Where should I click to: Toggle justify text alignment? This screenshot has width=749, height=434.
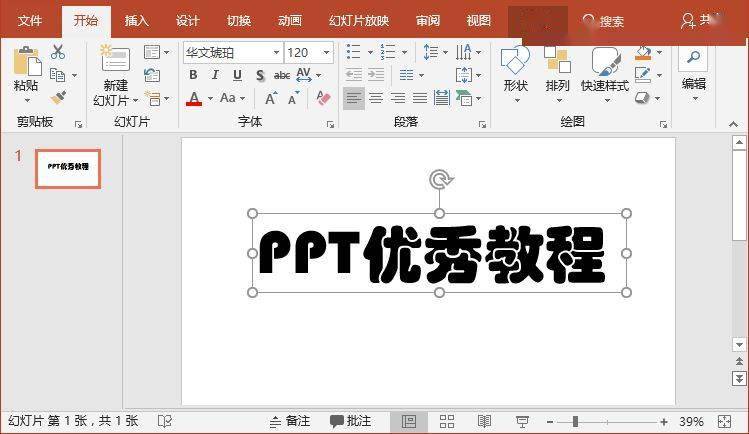click(x=420, y=98)
